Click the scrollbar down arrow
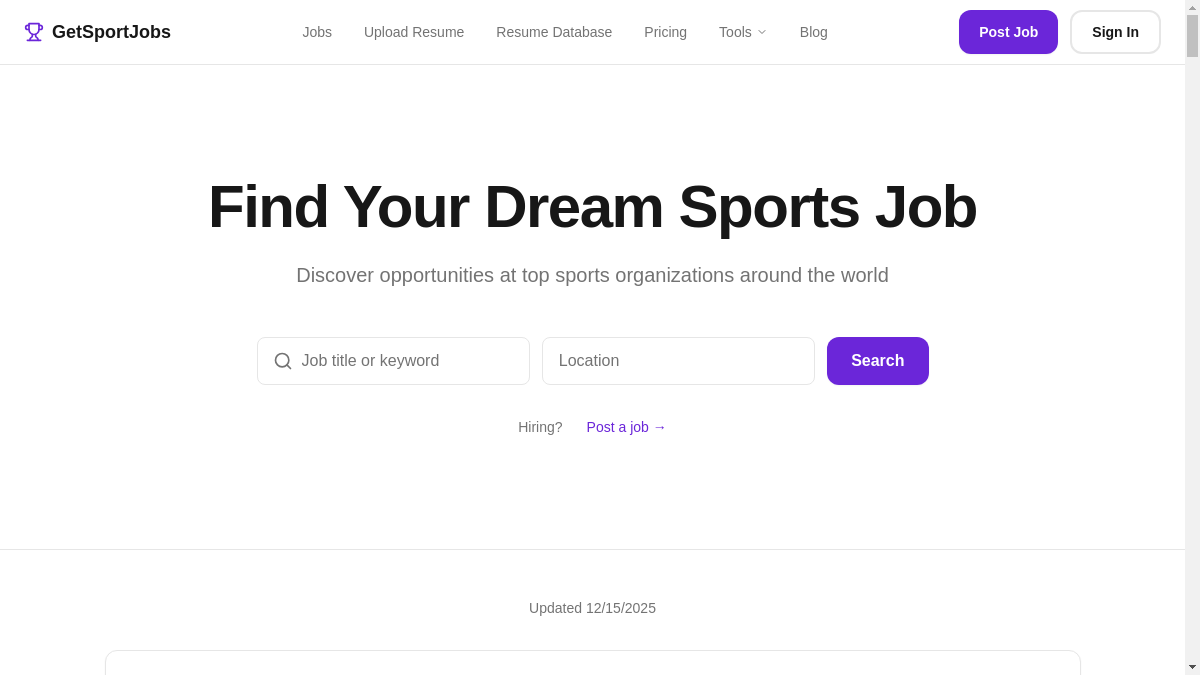This screenshot has width=1200, height=675. (x=1192, y=667)
